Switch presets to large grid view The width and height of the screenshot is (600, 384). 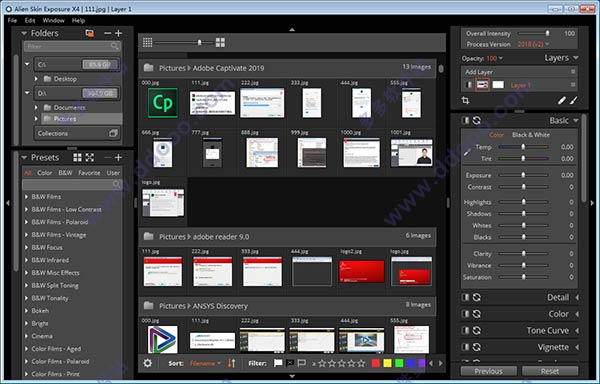tap(77, 158)
